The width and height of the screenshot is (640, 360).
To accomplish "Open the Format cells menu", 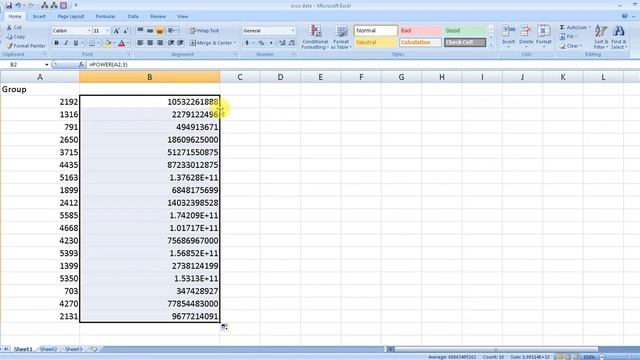I will (544, 36).
